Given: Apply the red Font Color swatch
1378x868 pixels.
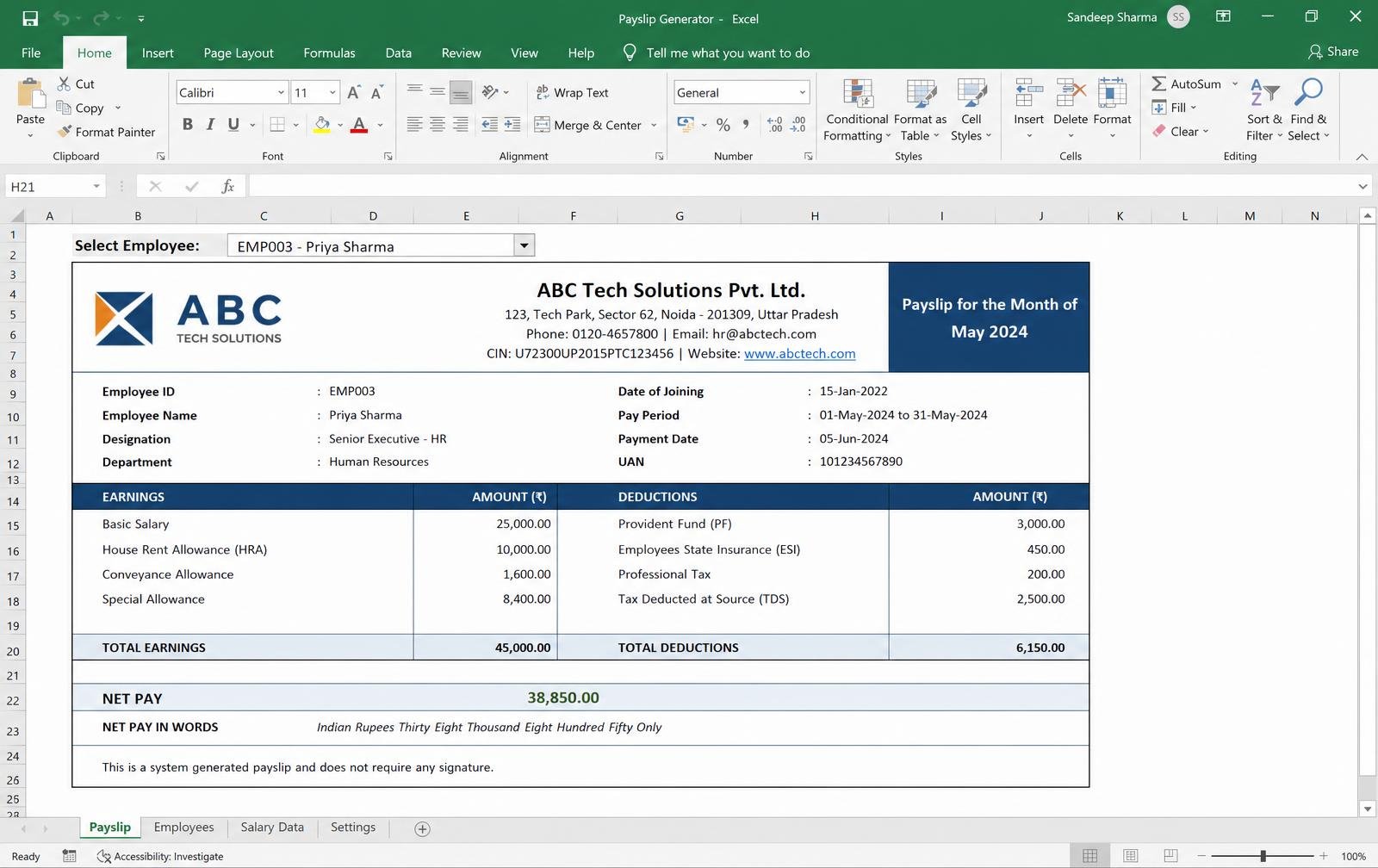Looking at the screenshot, I should tap(359, 125).
